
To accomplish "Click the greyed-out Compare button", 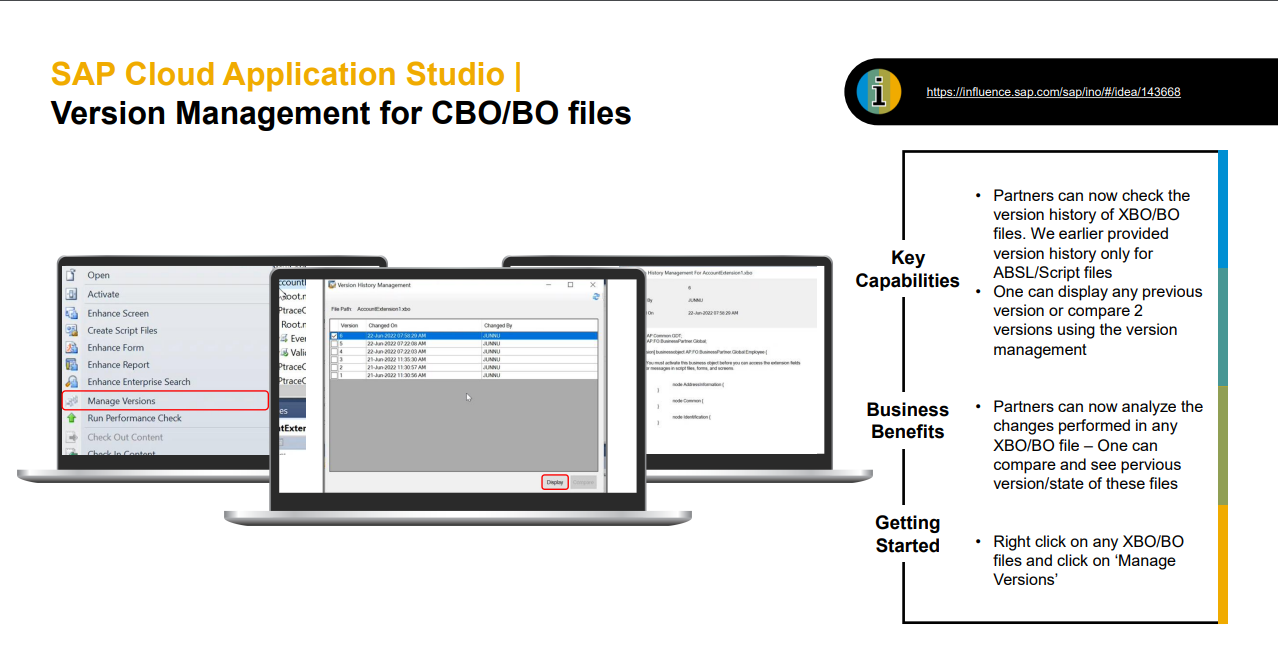I will point(583,482).
